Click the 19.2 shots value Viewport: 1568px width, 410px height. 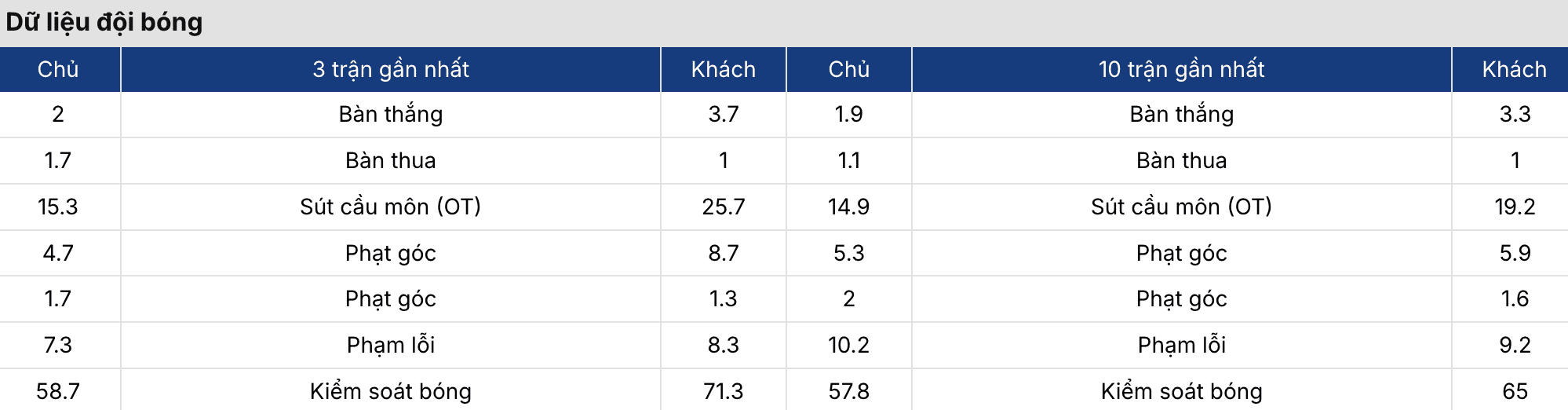(x=1514, y=207)
